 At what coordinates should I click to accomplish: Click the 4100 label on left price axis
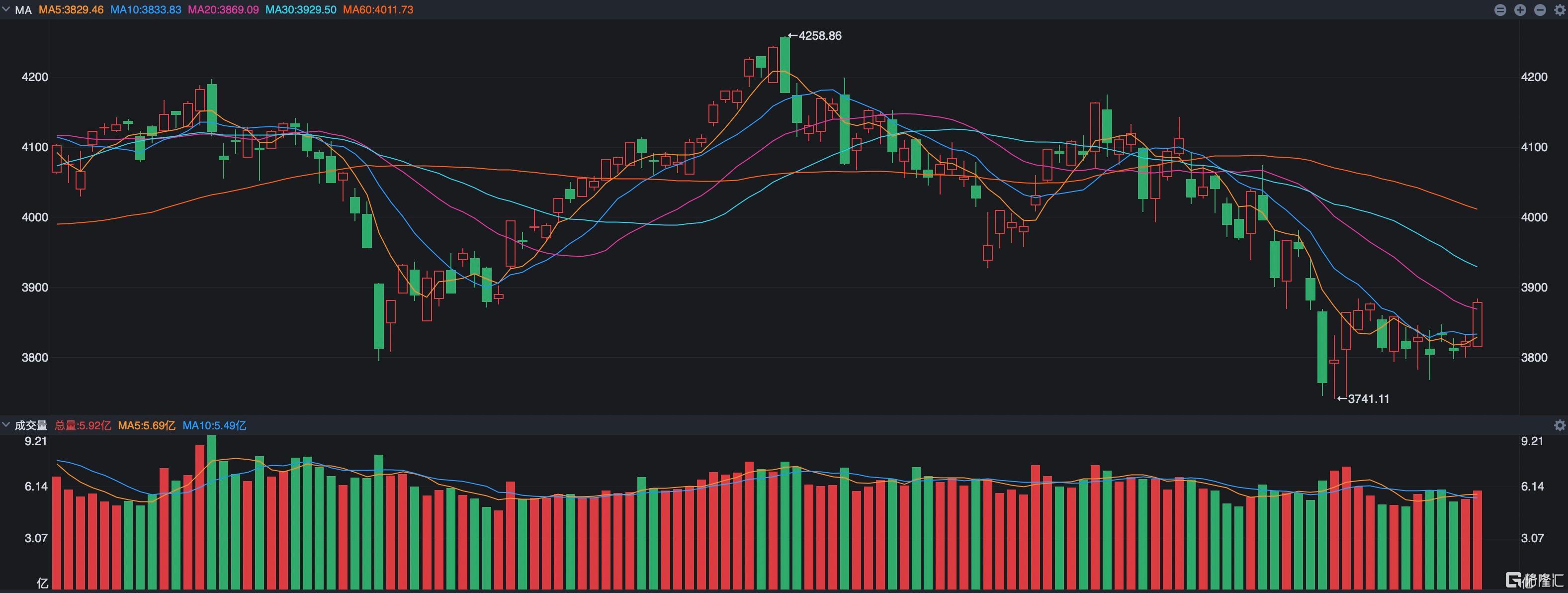[x=35, y=147]
